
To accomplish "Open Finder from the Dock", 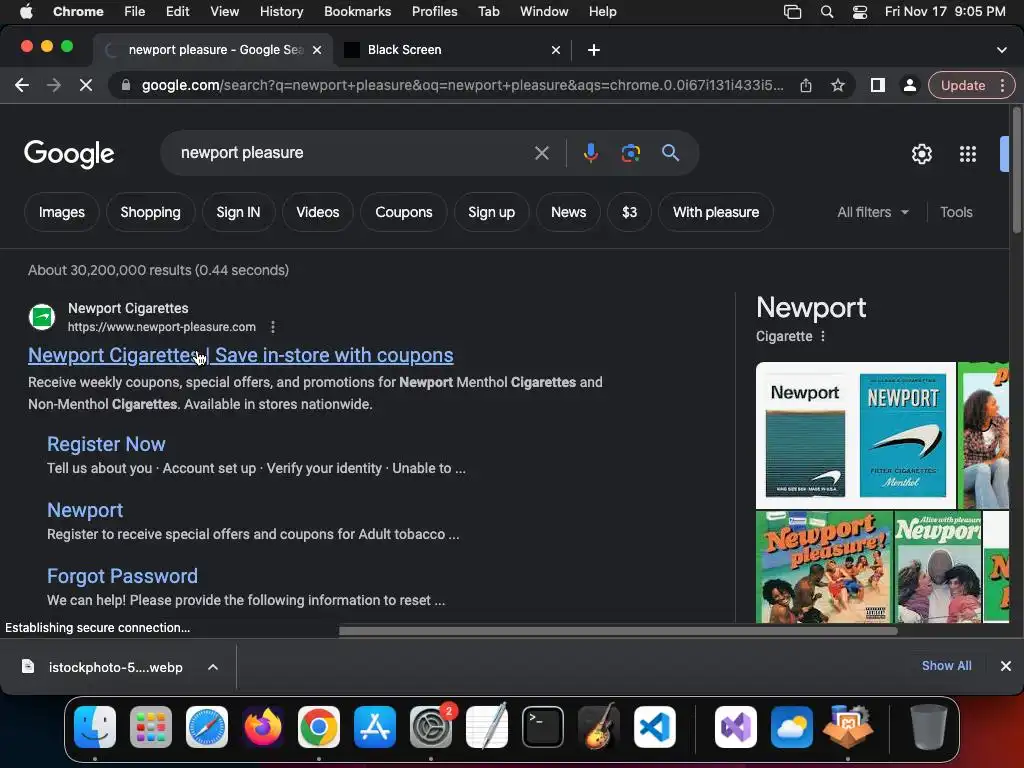I will pos(95,727).
